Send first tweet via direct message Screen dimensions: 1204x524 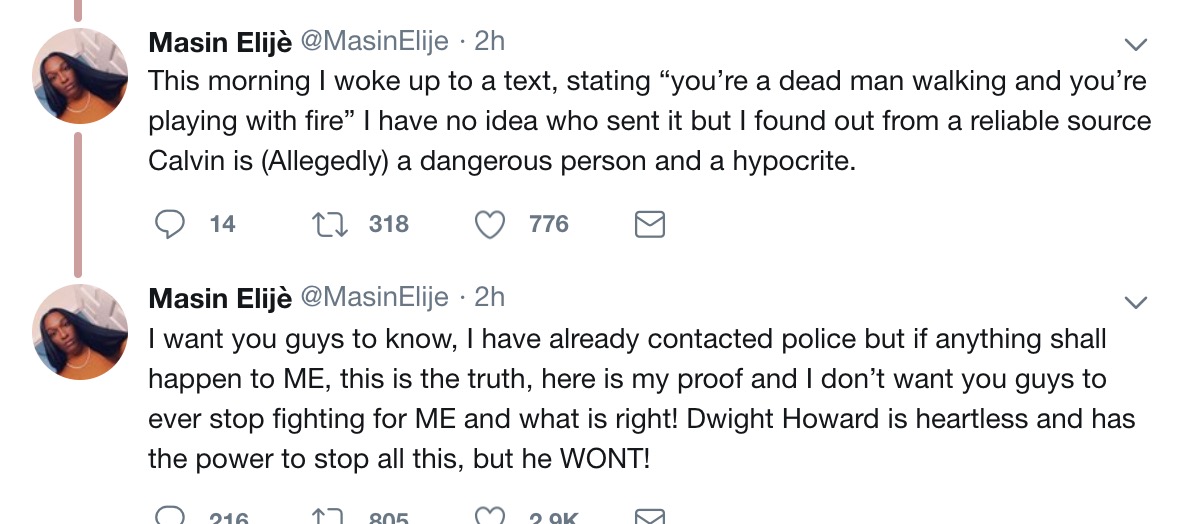point(650,224)
